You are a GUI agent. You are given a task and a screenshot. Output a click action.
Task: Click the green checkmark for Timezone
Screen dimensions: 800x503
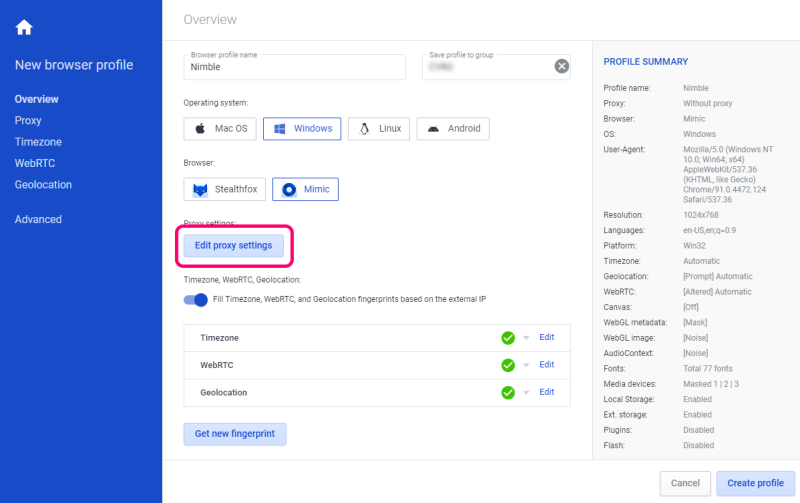(x=508, y=338)
